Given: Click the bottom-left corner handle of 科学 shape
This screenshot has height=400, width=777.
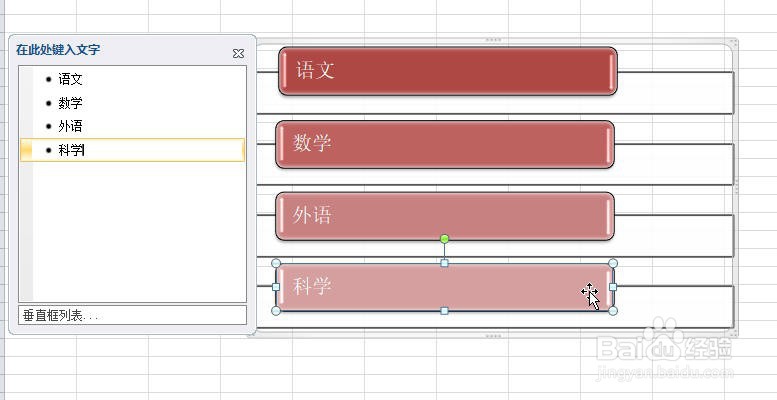Looking at the screenshot, I should pyautogui.click(x=277, y=311).
